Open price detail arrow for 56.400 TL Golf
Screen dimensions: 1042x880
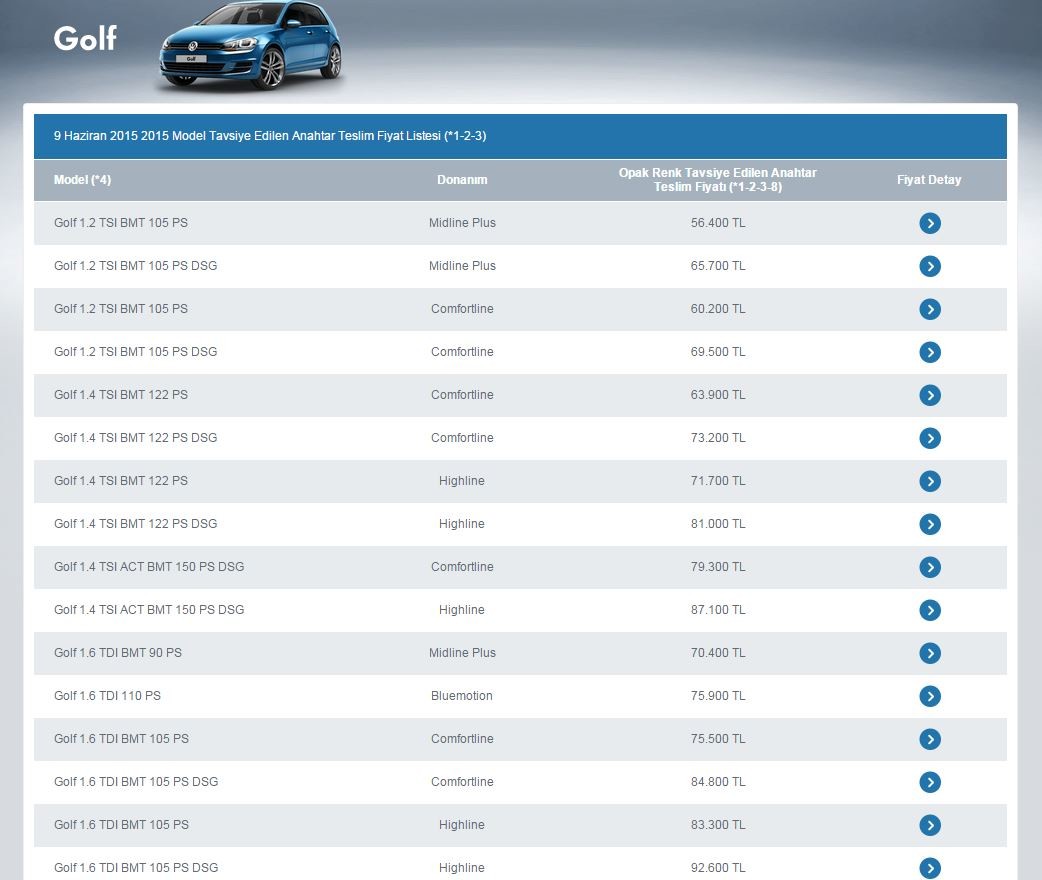930,223
